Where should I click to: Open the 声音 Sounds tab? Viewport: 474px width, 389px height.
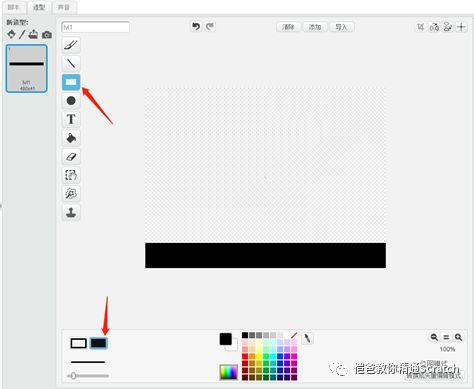pos(64,7)
